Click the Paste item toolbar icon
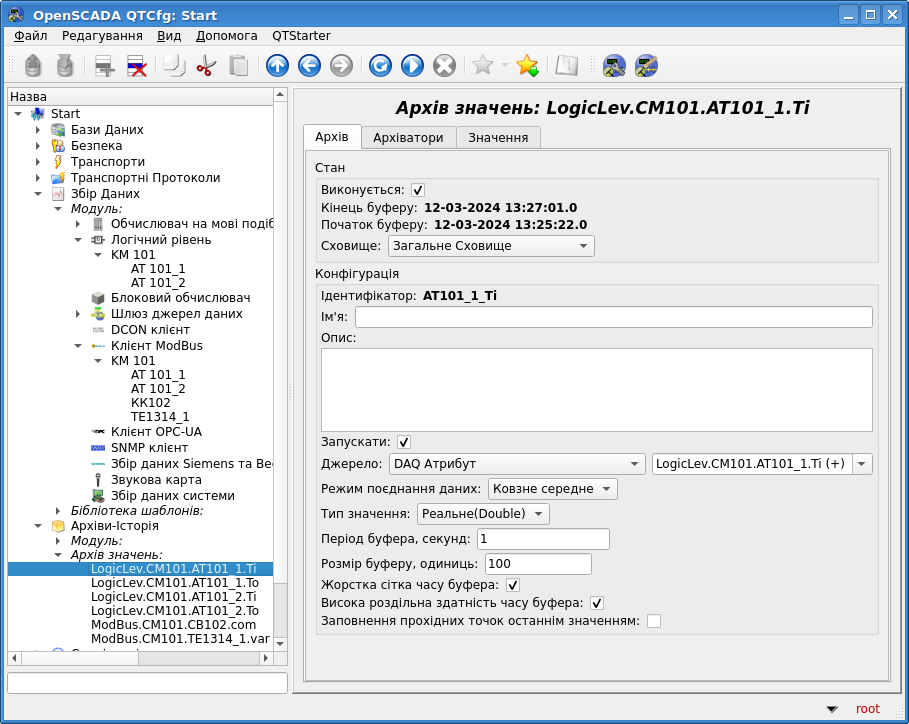The width and height of the screenshot is (909, 724). tap(238, 66)
